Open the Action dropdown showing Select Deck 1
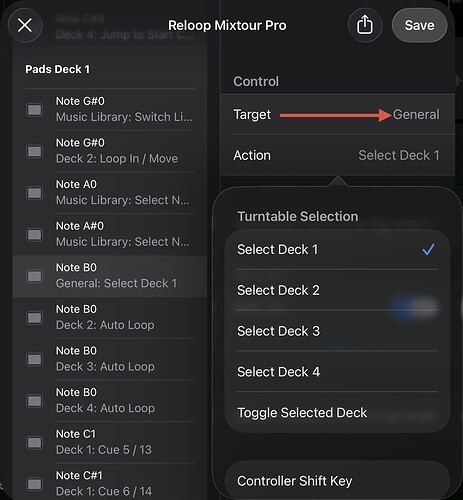Viewport: 463px width, 500px height. coord(337,155)
